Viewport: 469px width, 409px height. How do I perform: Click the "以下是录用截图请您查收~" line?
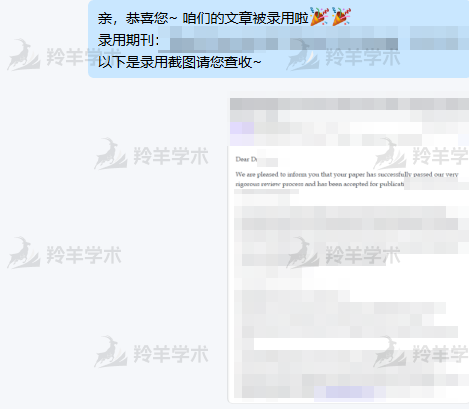(180, 62)
